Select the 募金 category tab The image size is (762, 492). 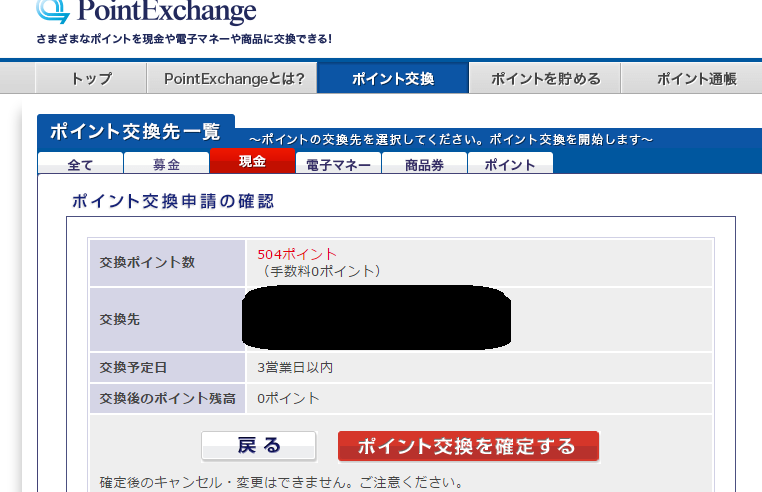pyautogui.click(x=166, y=165)
